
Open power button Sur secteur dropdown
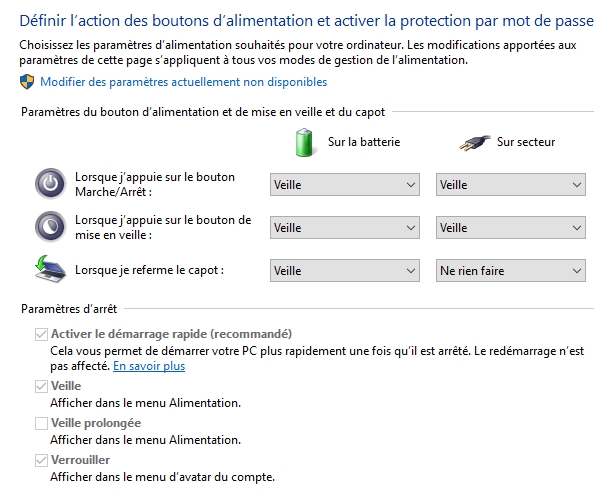[x=511, y=184]
